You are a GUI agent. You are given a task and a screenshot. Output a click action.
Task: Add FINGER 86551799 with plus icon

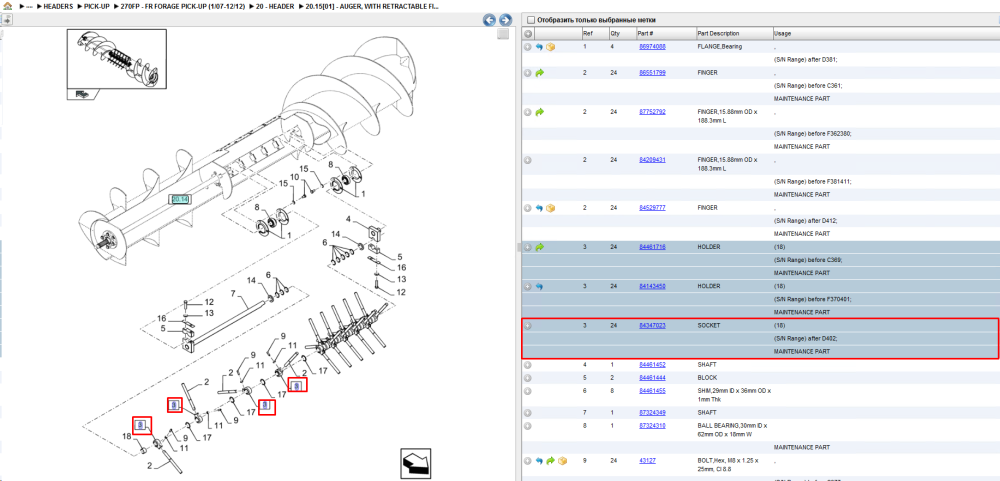click(x=527, y=73)
